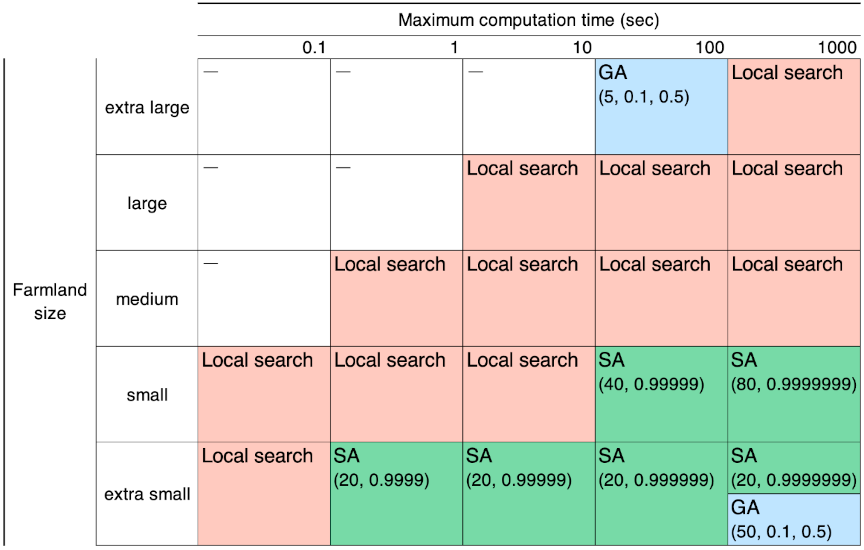
Task: Click the "small" row label
Action: coord(147,395)
